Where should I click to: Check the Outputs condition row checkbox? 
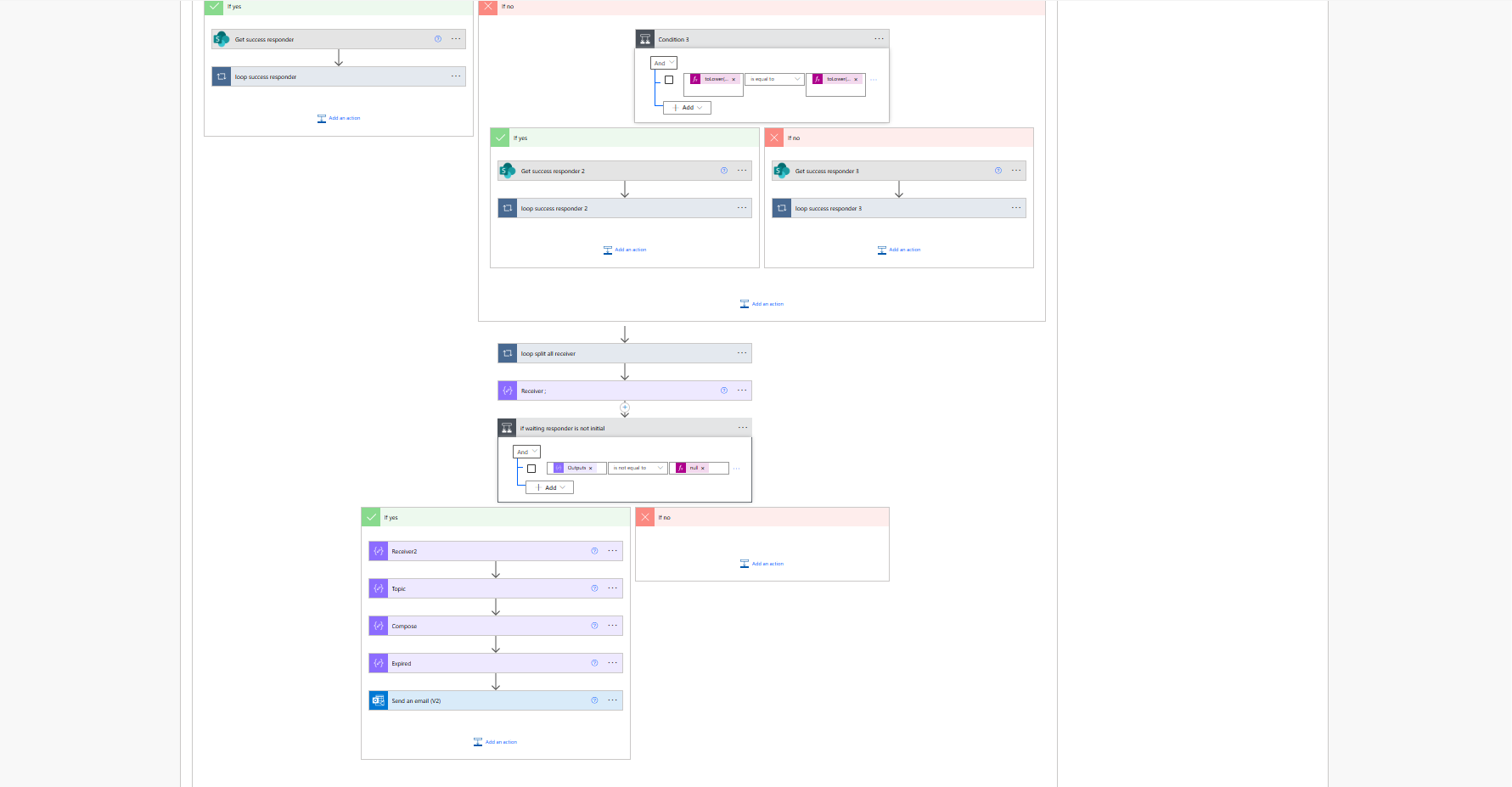531,469
